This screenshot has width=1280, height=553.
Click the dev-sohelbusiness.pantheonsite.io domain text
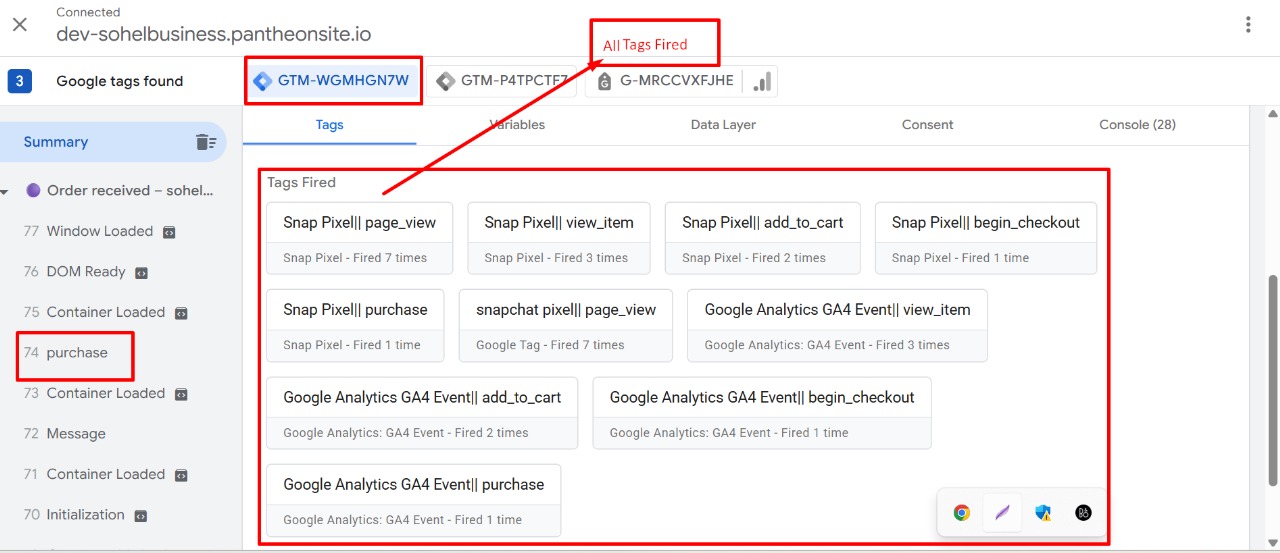point(213,35)
